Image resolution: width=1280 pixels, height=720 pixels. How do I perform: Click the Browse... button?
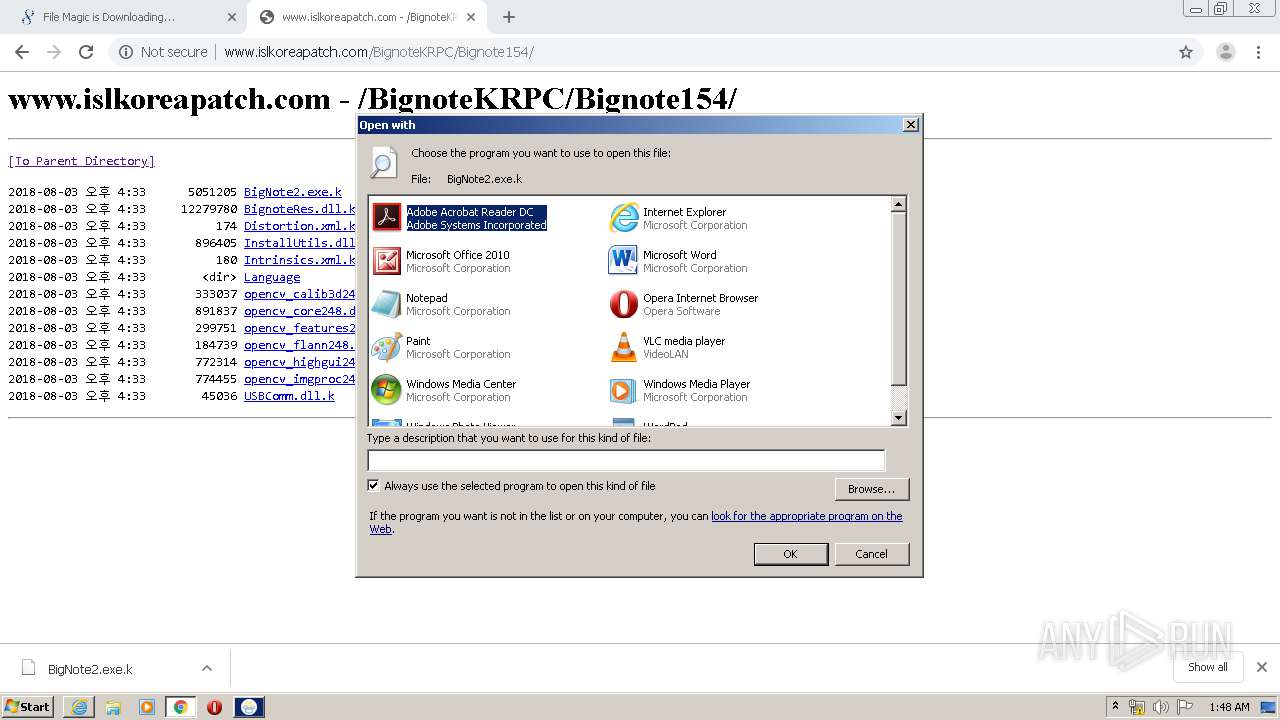[871, 489]
